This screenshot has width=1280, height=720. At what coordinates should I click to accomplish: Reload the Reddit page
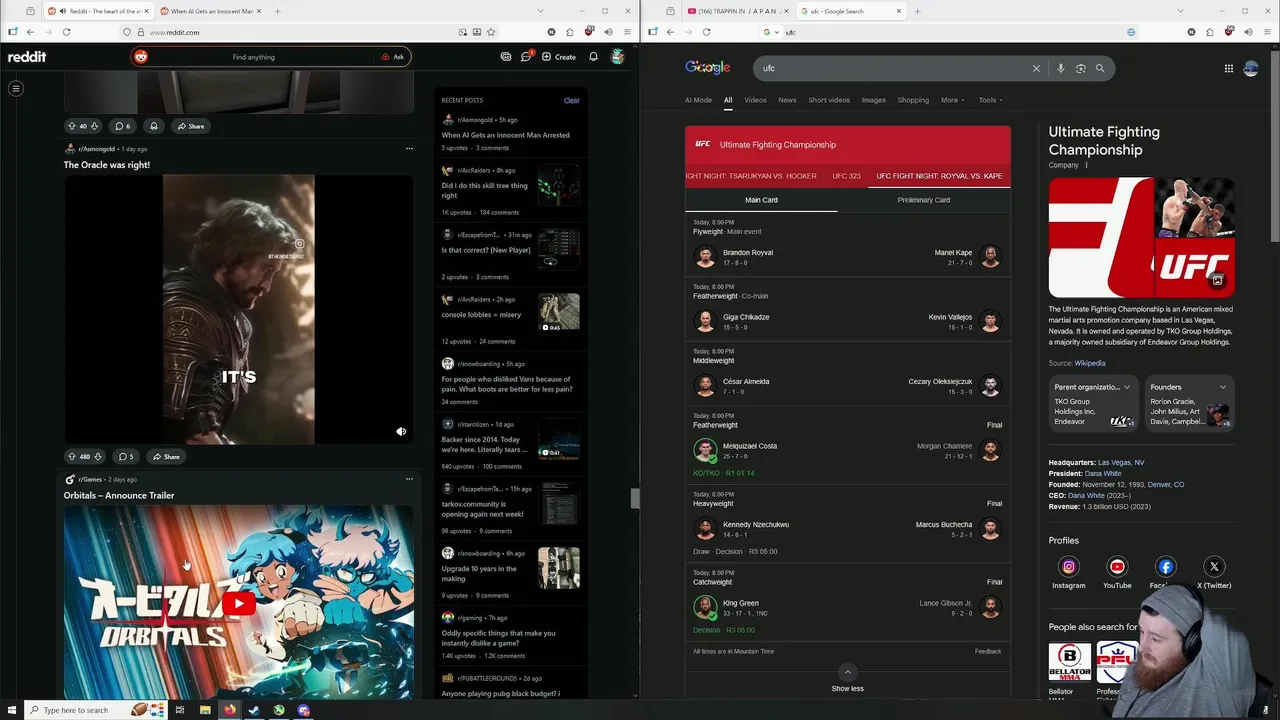coord(66,32)
